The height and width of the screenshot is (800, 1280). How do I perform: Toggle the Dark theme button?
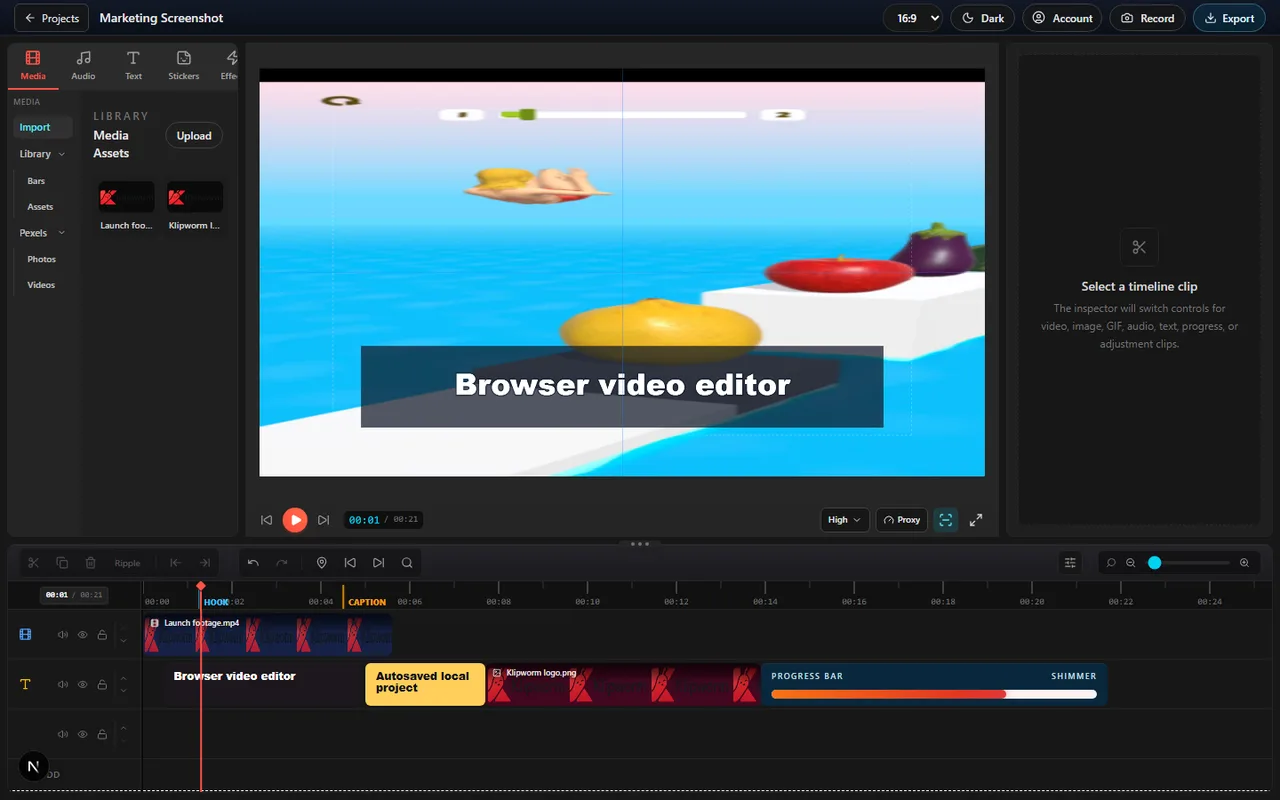point(982,18)
